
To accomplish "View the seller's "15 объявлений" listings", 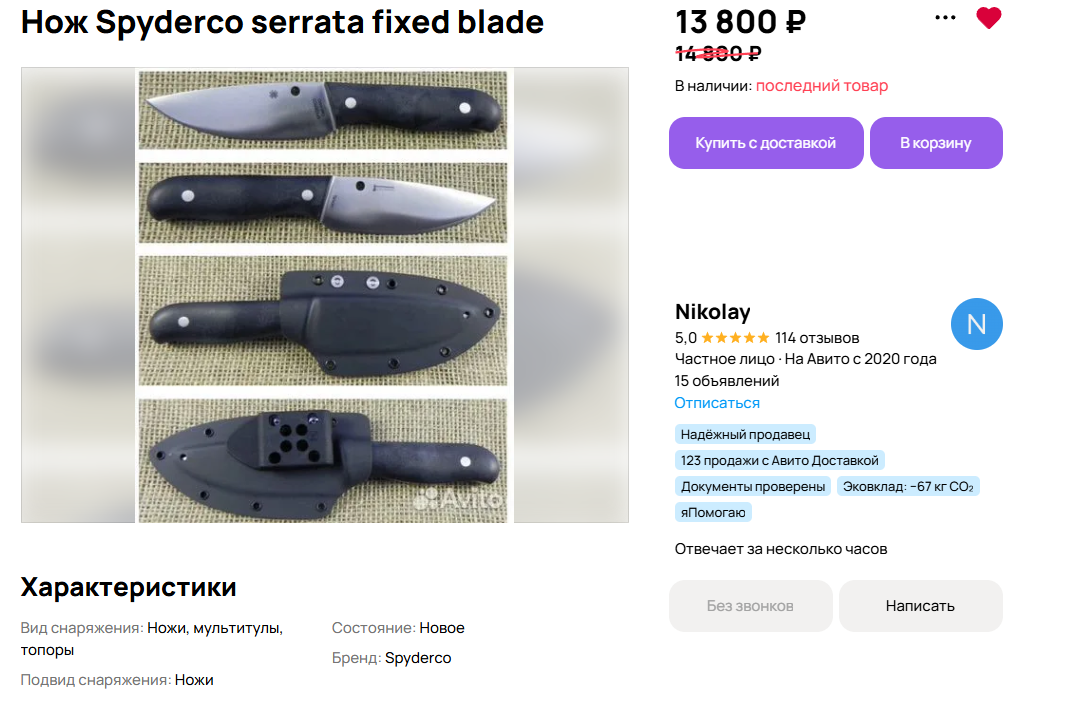I will point(727,381).
